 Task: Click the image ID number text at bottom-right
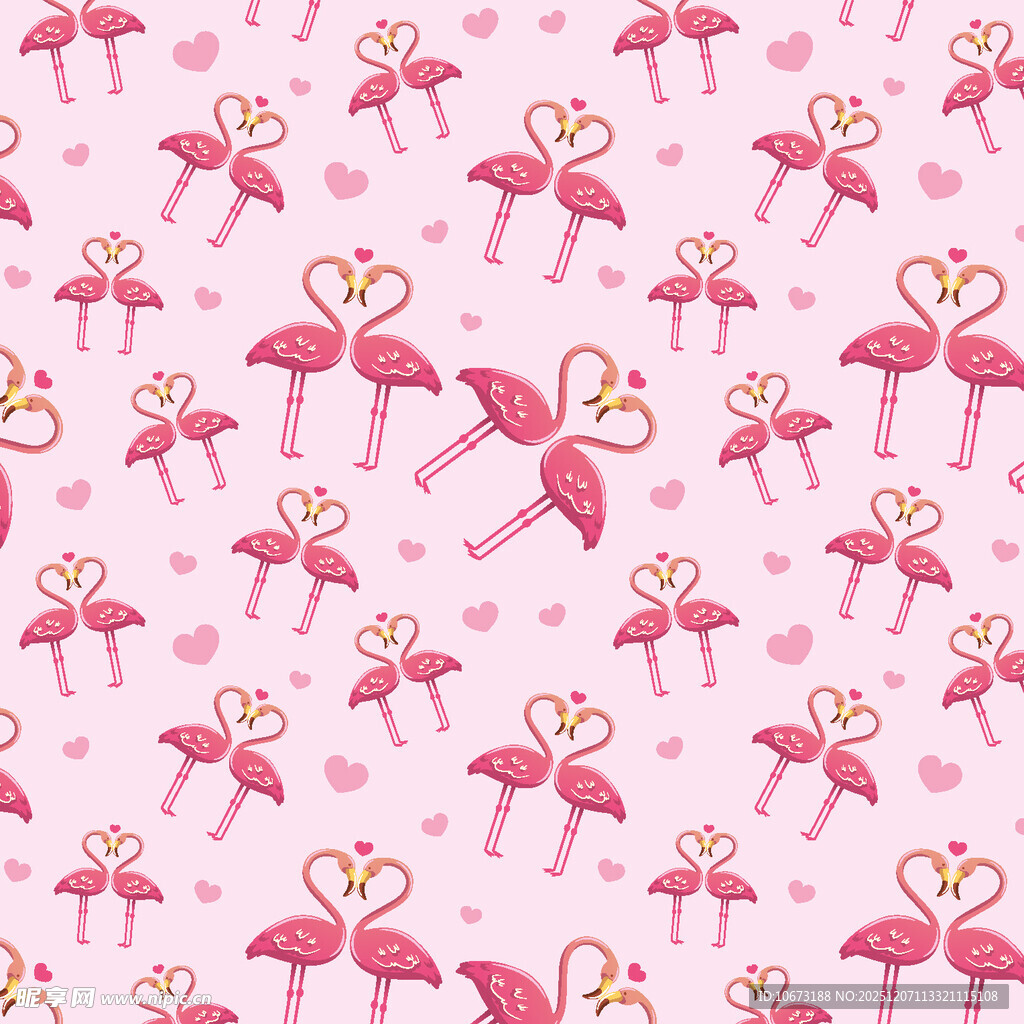point(796,996)
